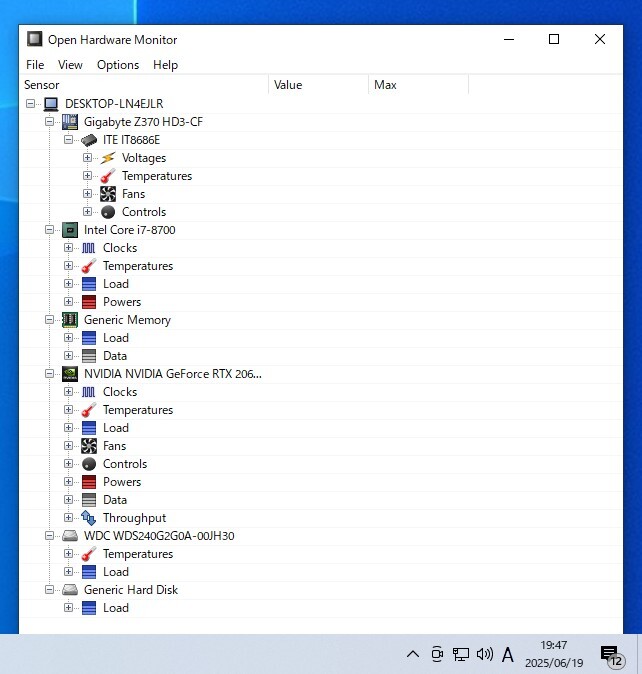Collapse the Generic Hard Disk node
Screen dimensions: 642x674
[49, 590]
